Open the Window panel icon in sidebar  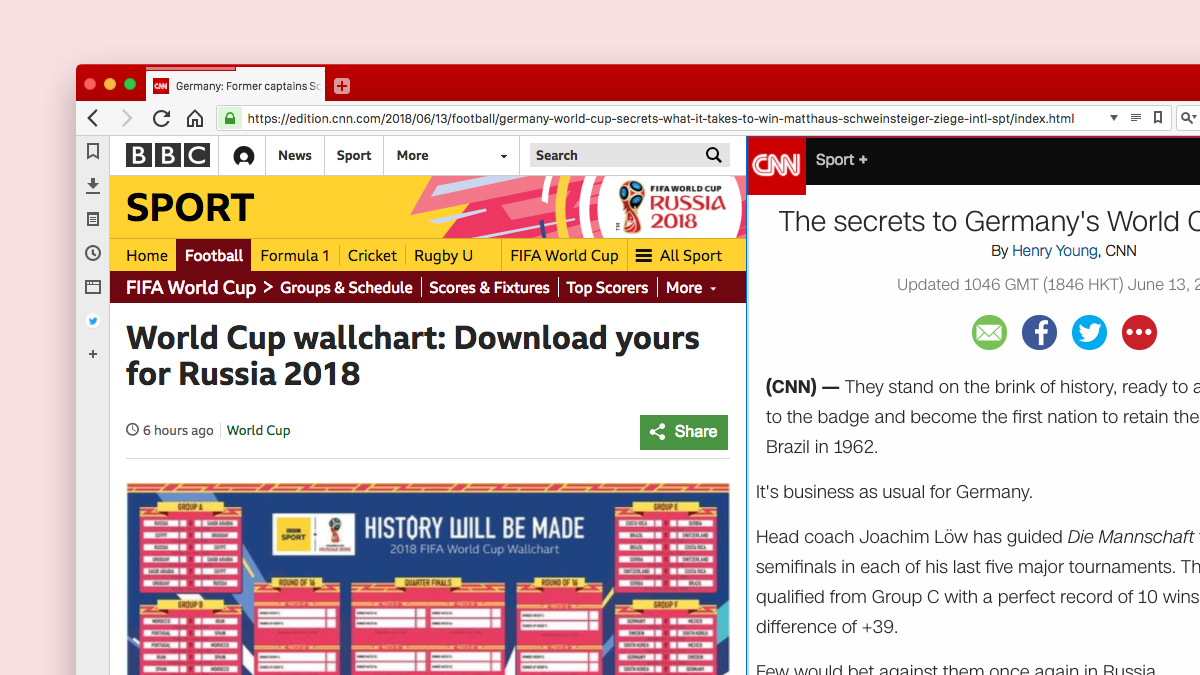click(x=93, y=287)
